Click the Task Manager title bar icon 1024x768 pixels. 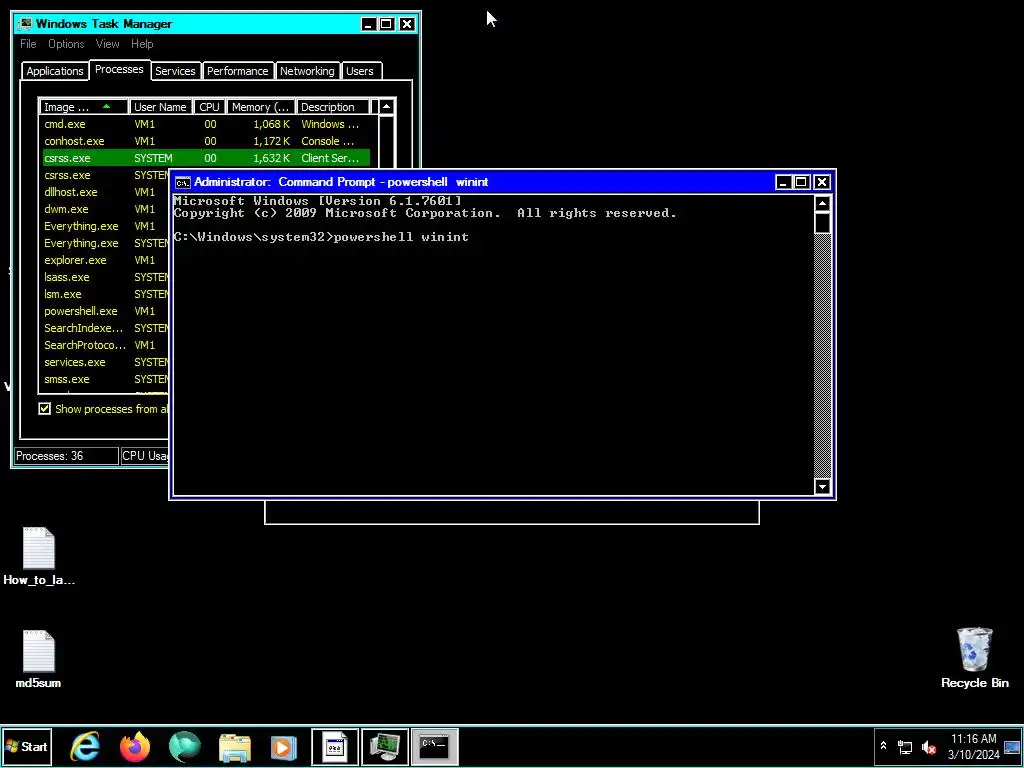click(25, 24)
